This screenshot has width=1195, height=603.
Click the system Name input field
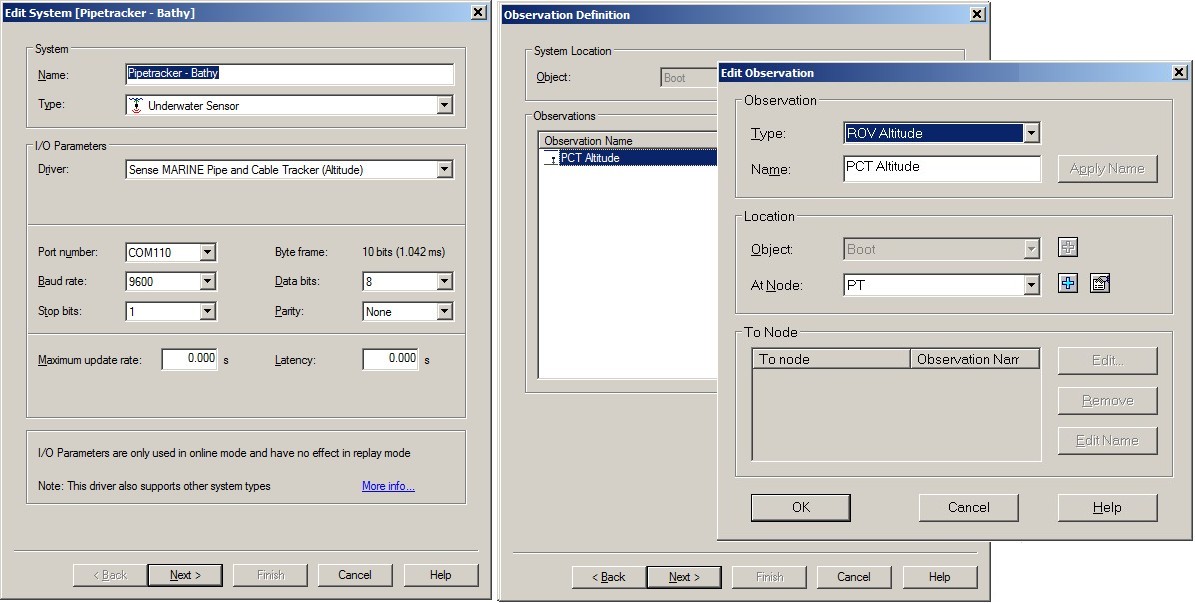[289, 74]
